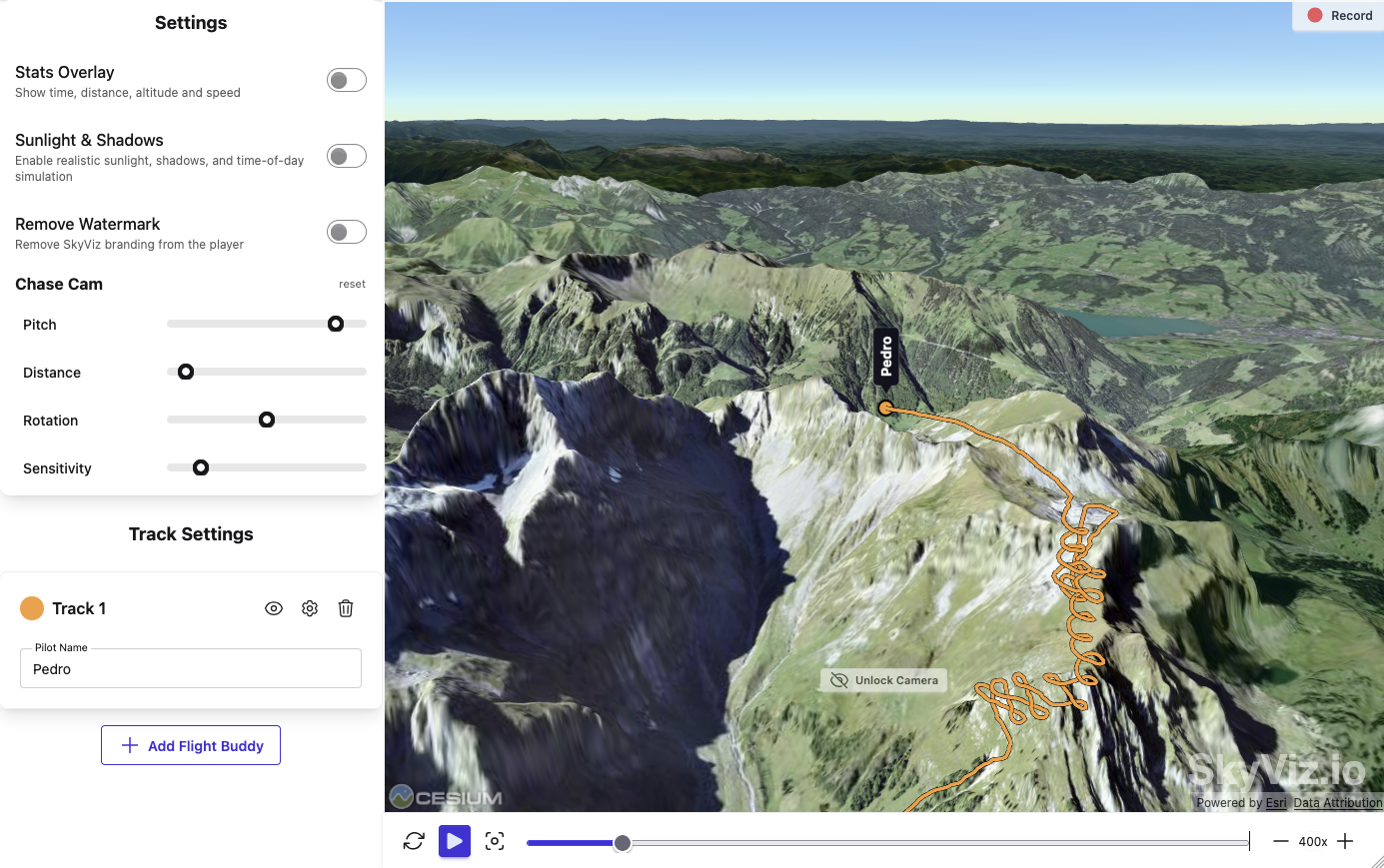The height and width of the screenshot is (868, 1384).
Task: Click the replay loop icon in playback bar
Action: [414, 841]
